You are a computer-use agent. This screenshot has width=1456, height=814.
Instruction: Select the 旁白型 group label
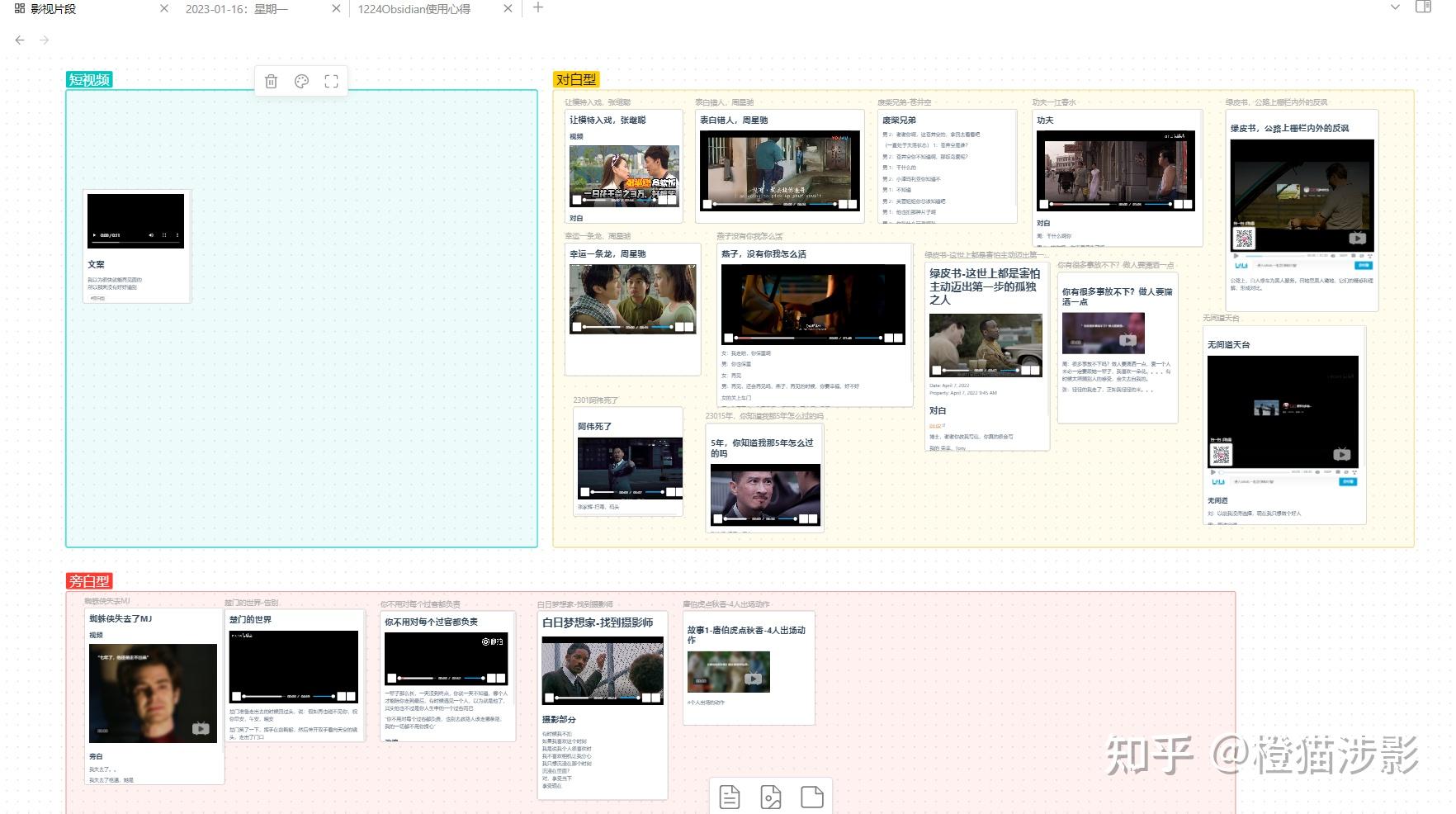click(x=89, y=580)
